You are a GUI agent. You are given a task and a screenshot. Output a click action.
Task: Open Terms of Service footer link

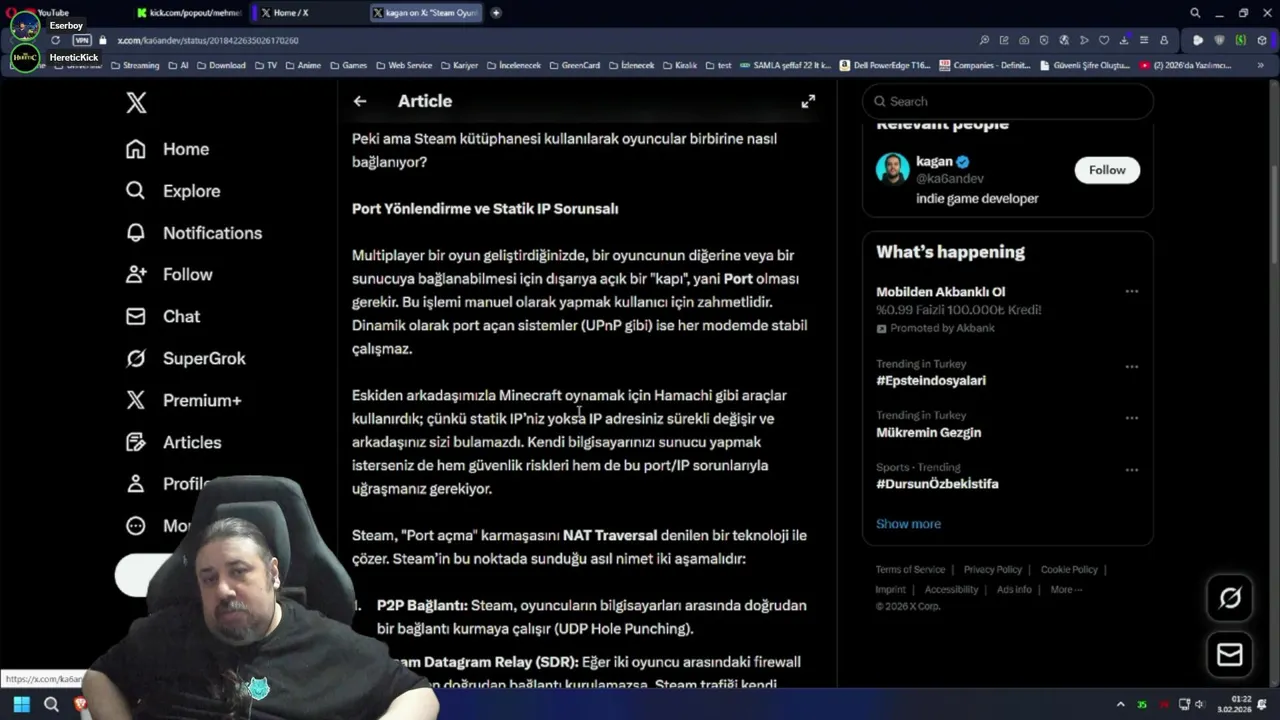[x=910, y=570]
